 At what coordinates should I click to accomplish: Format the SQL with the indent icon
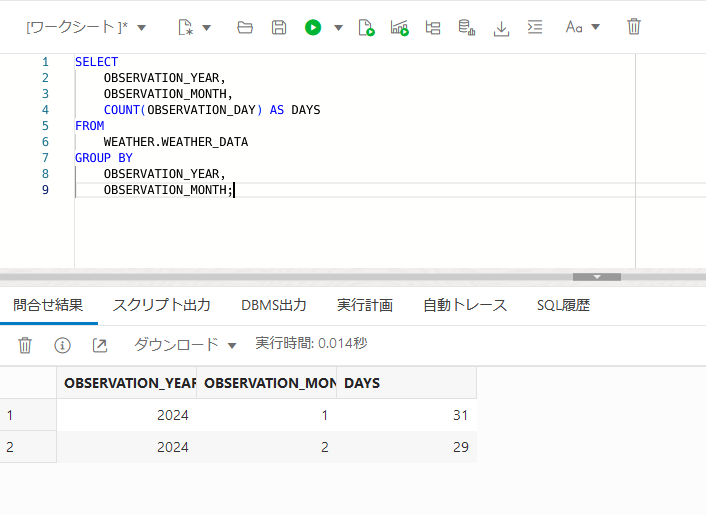coord(535,27)
